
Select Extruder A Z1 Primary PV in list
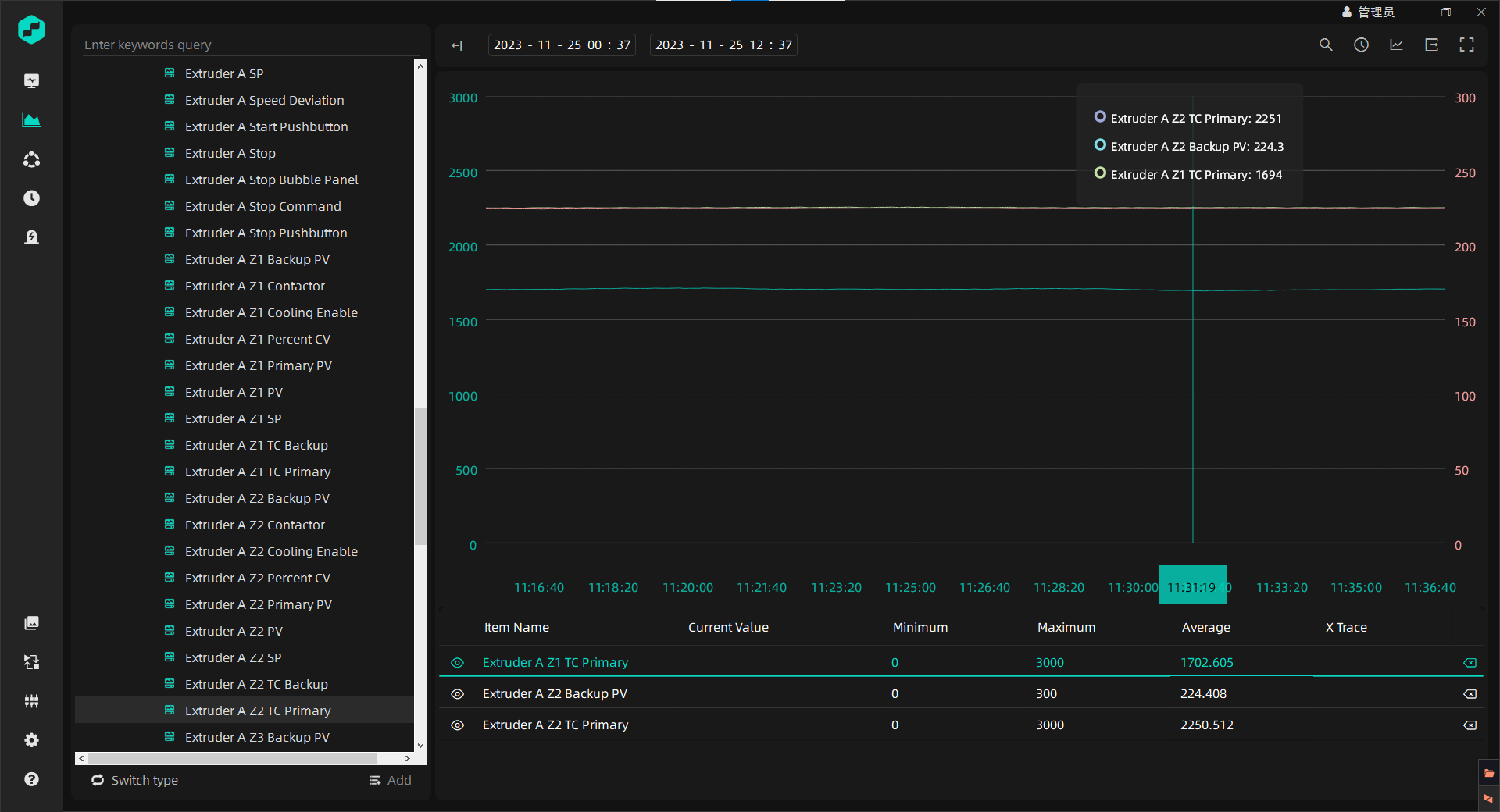pyautogui.click(x=258, y=365)
